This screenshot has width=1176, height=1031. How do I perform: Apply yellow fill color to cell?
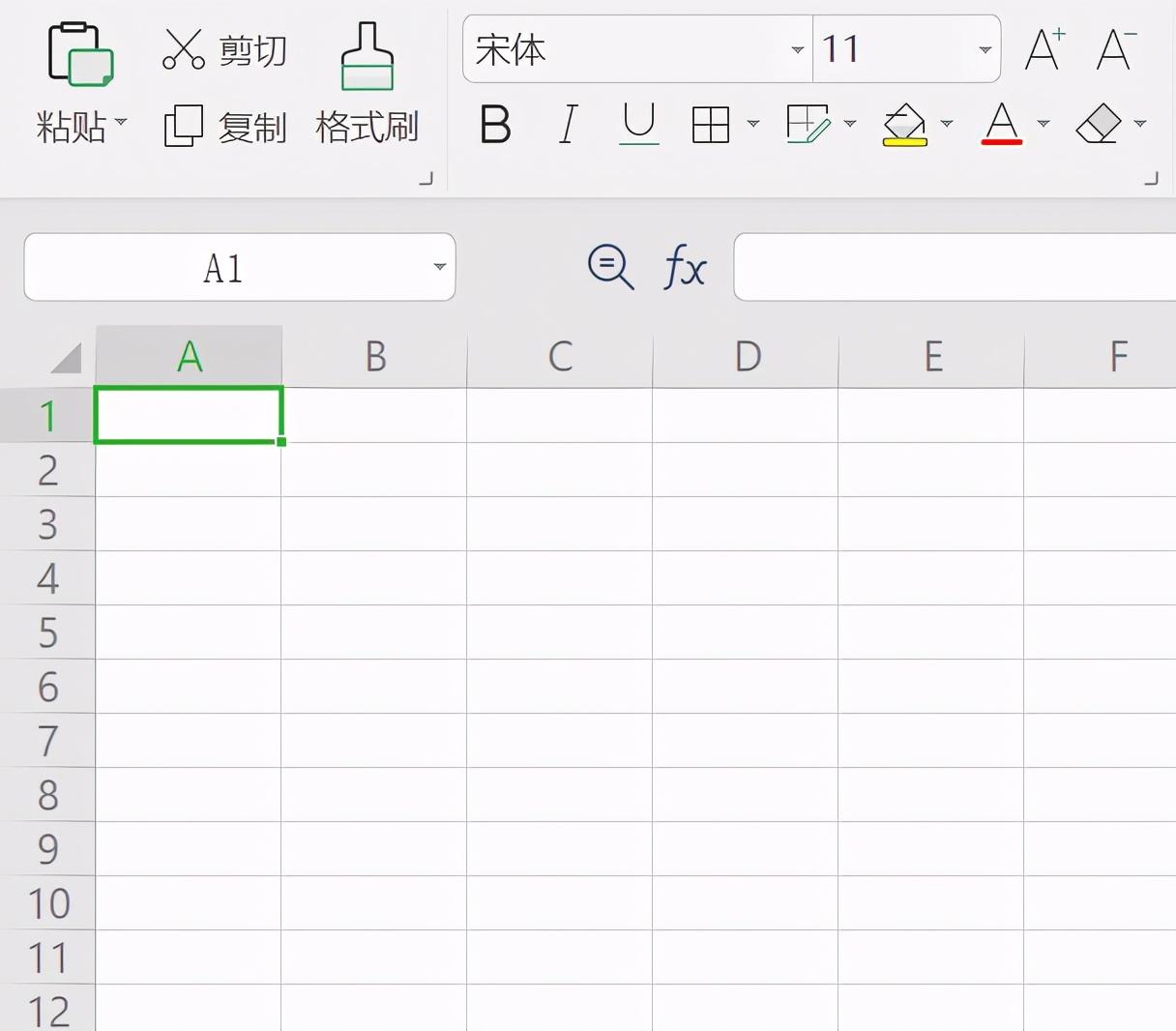click(905, 125)
